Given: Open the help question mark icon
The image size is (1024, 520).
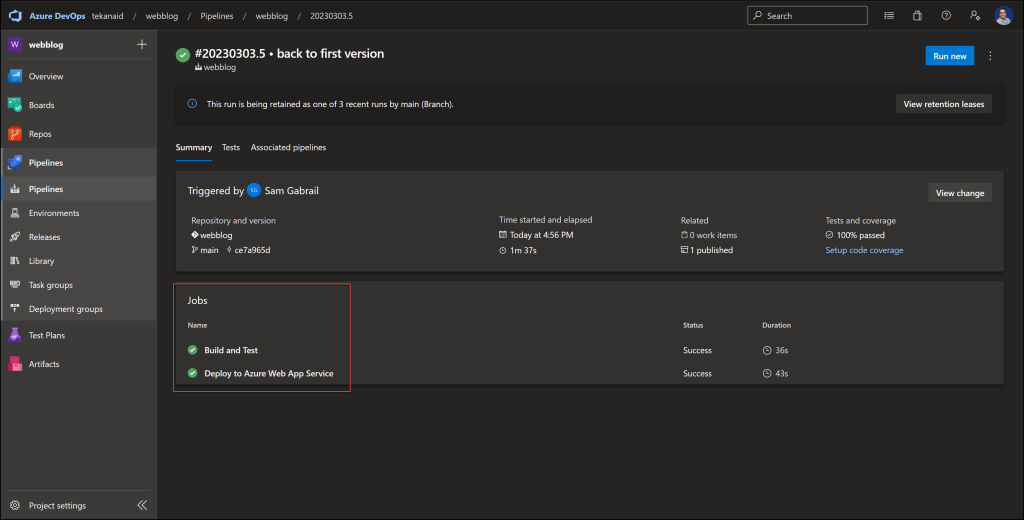Looking at the screenshot, I should [x=946, y=16].
